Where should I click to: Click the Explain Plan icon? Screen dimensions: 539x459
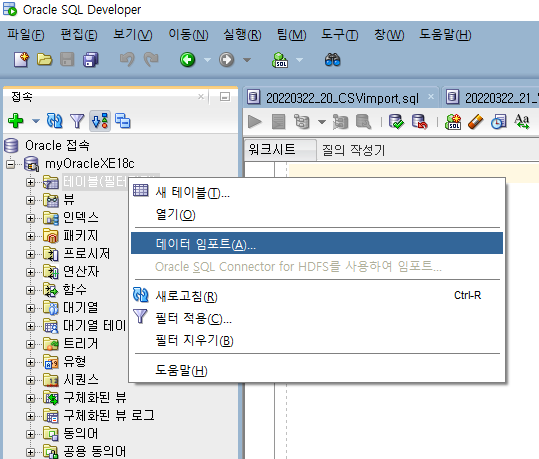click(x=301, y=122)
